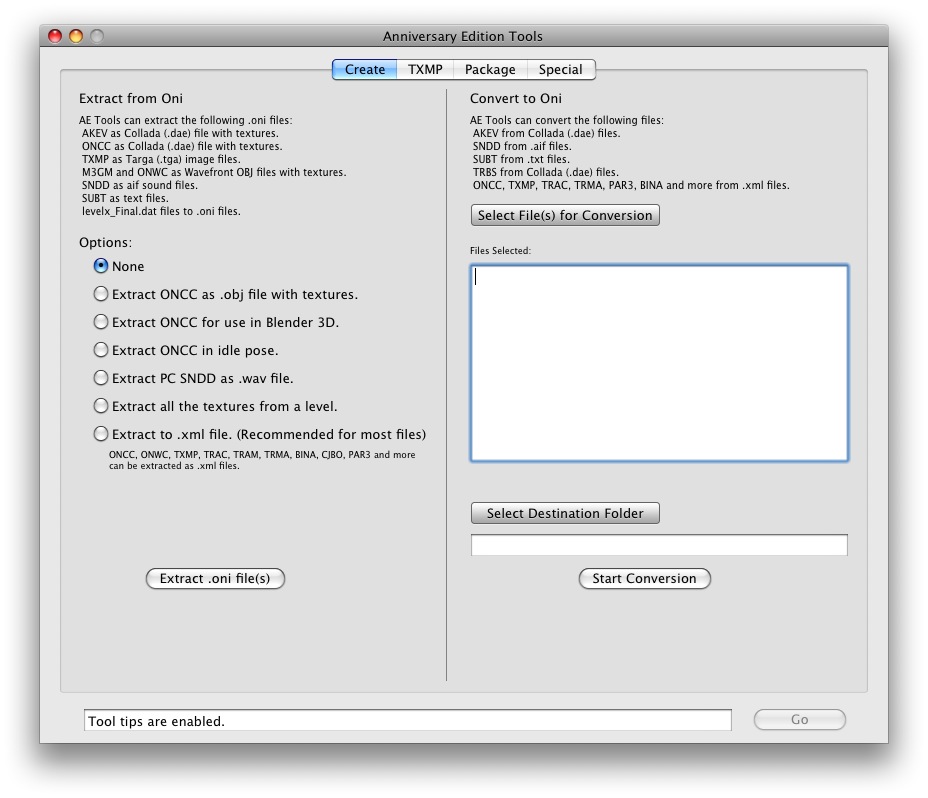Click Select File(s) for Conversion button
928x798 pixels.
565,215
